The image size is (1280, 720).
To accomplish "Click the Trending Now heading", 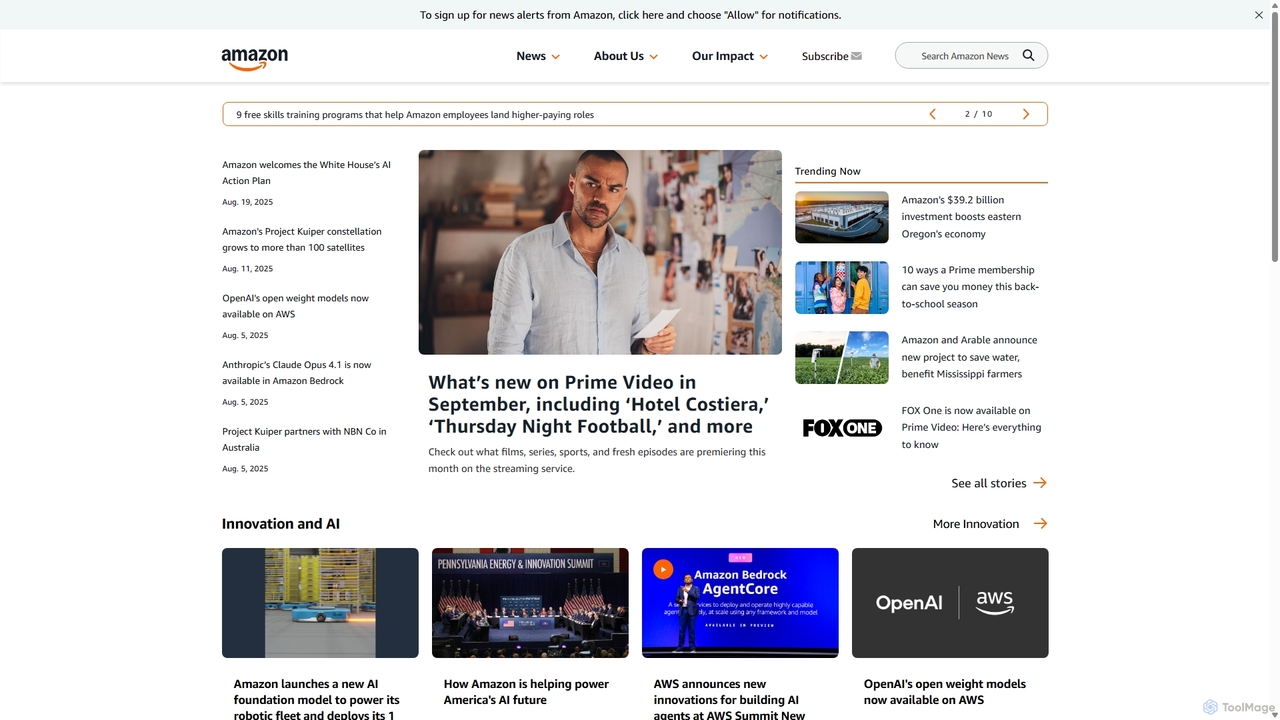I will point(828,171).
